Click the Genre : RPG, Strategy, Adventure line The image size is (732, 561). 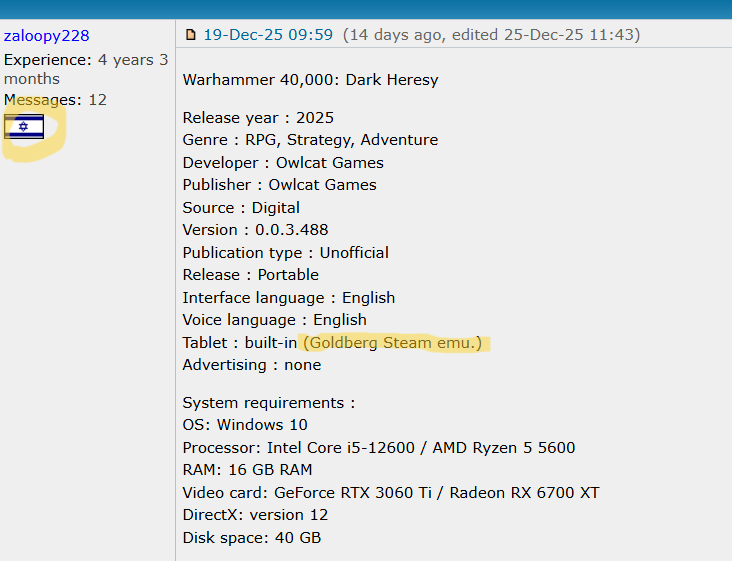point(310,140)
